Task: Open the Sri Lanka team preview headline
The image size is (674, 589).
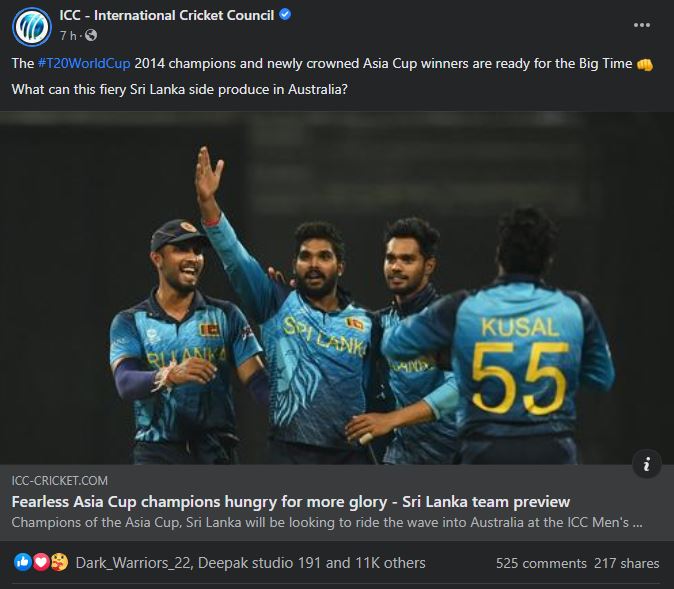Action: click(x=291, y=502)
